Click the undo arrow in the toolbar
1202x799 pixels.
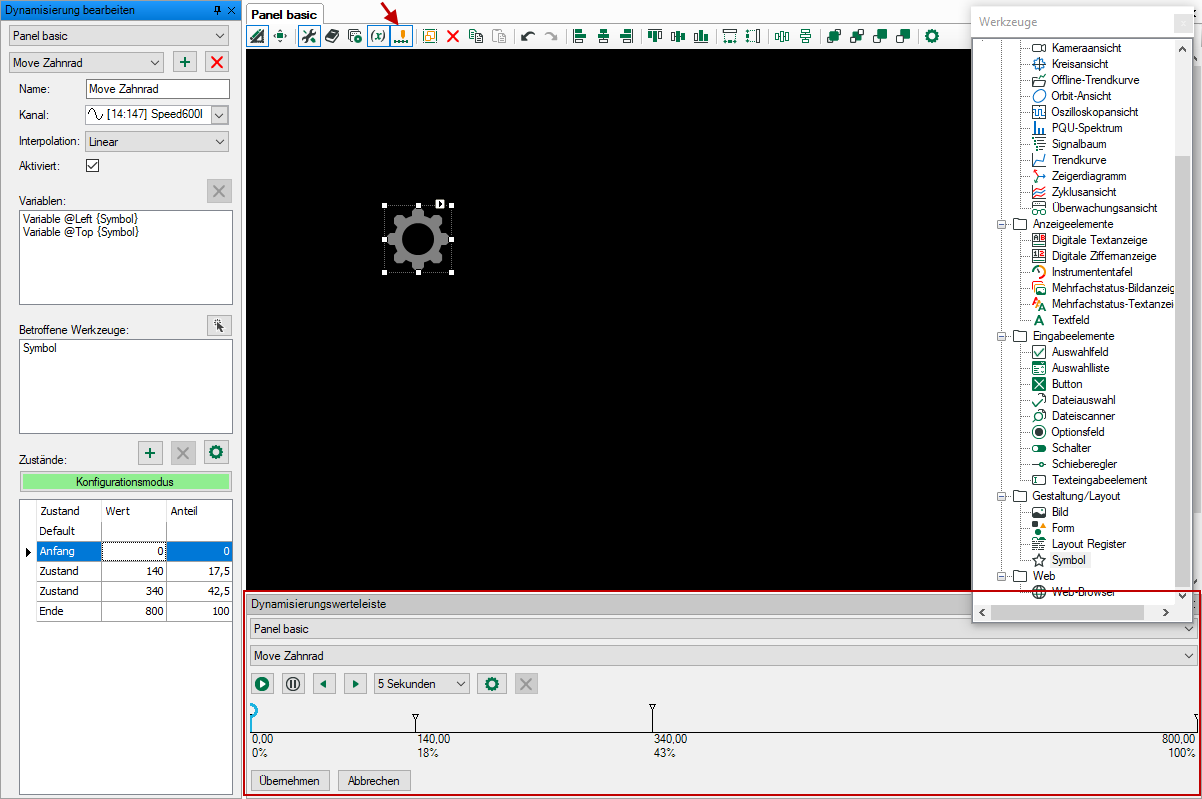pyautogui.click(x=528, y=36)
